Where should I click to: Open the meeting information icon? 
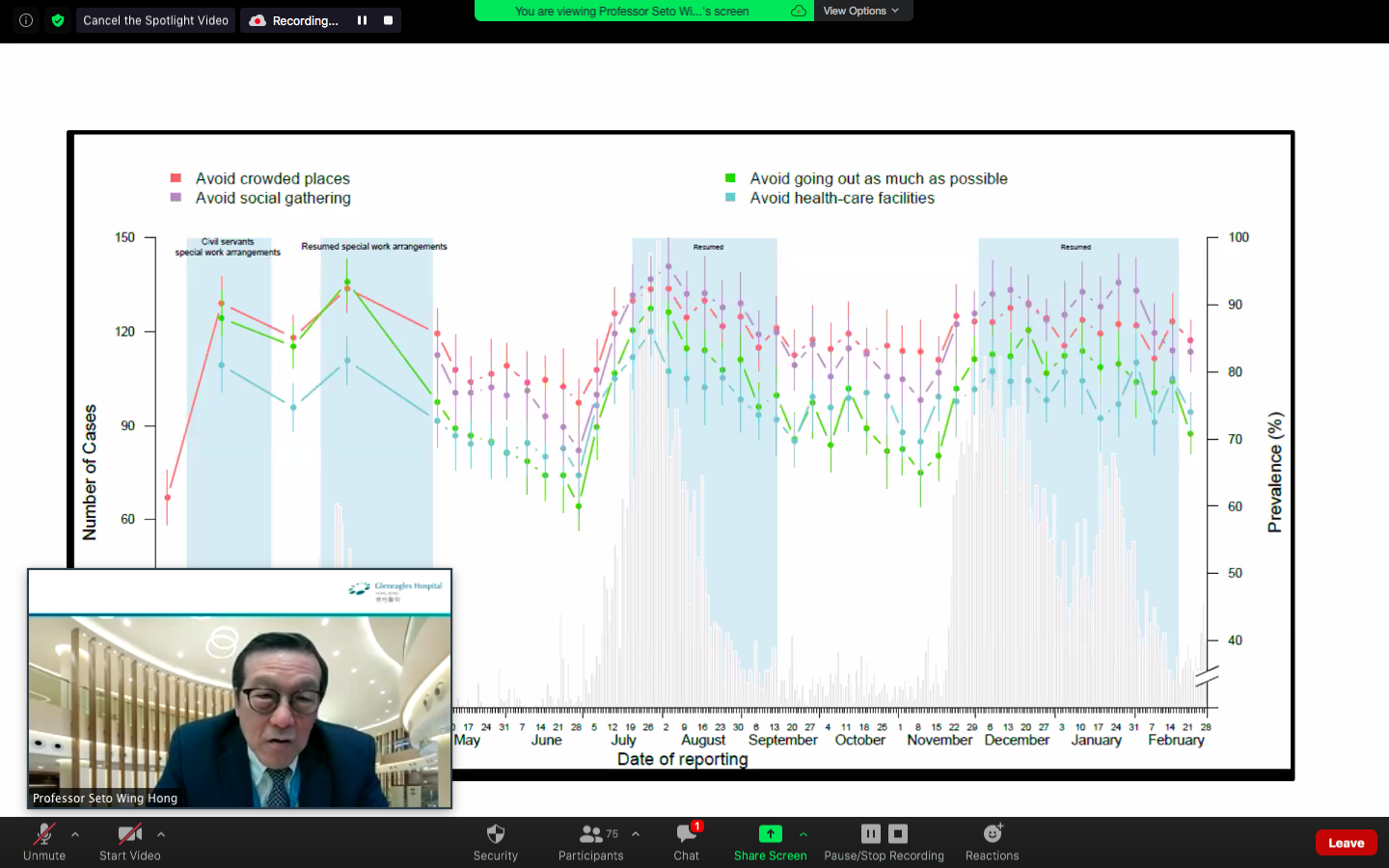[x=26, y=20]
